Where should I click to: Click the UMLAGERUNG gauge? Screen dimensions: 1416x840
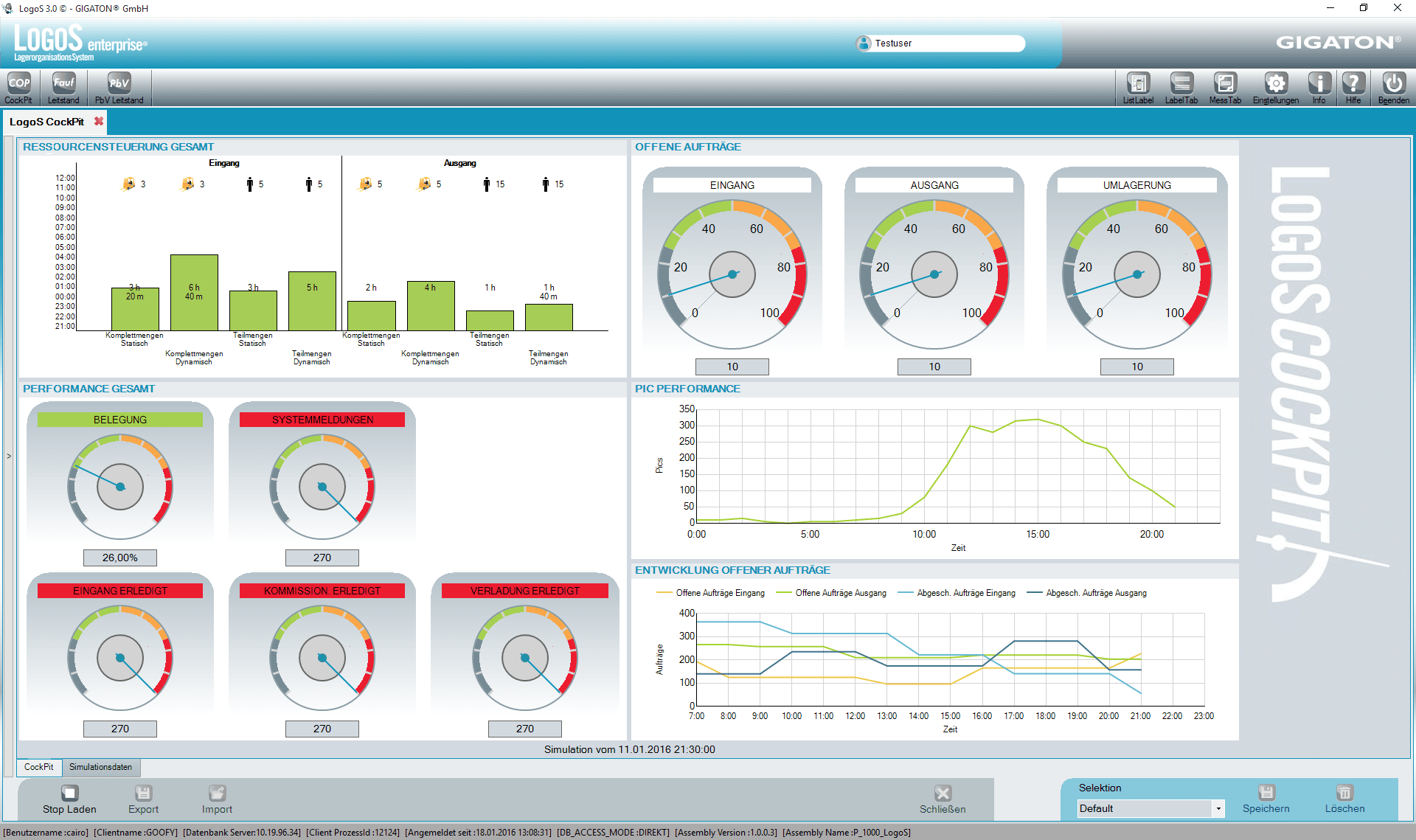tap(1137, 274)
